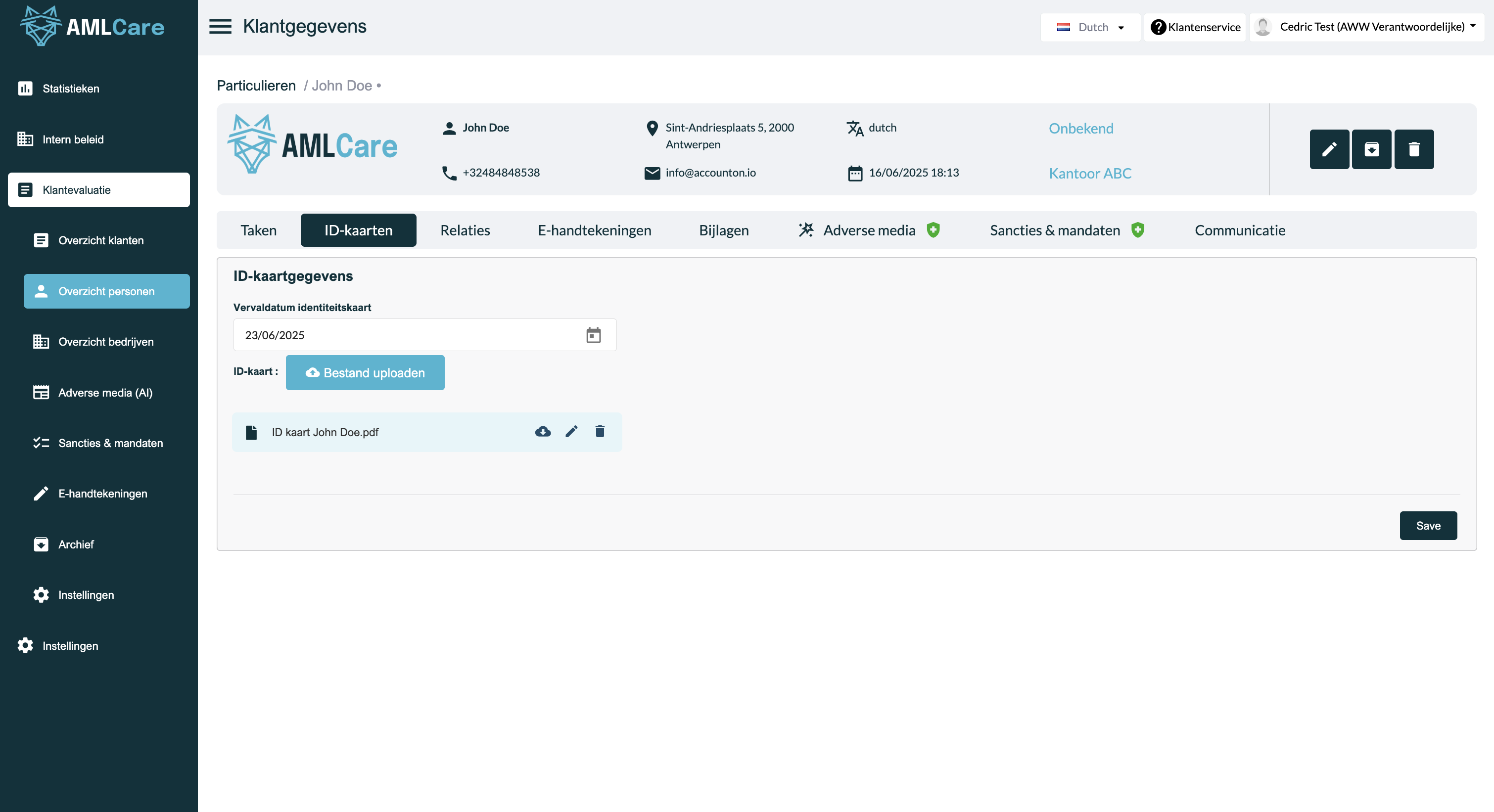Image resolution: width=1494 pixels, height=812 pixels.
Task: Click the calendar icon near 16/06/2025
Action: [855, 173]
